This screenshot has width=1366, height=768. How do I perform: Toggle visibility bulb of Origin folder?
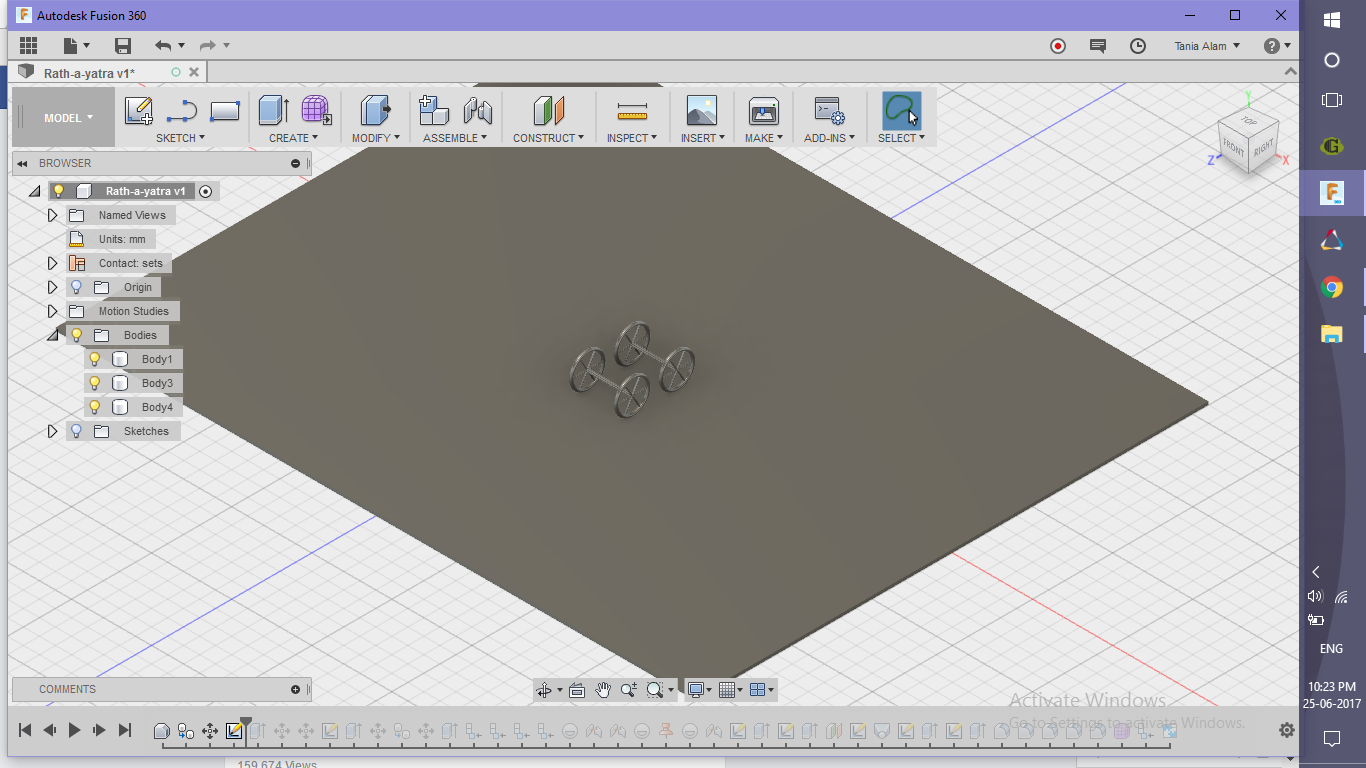tap(76, 287)
